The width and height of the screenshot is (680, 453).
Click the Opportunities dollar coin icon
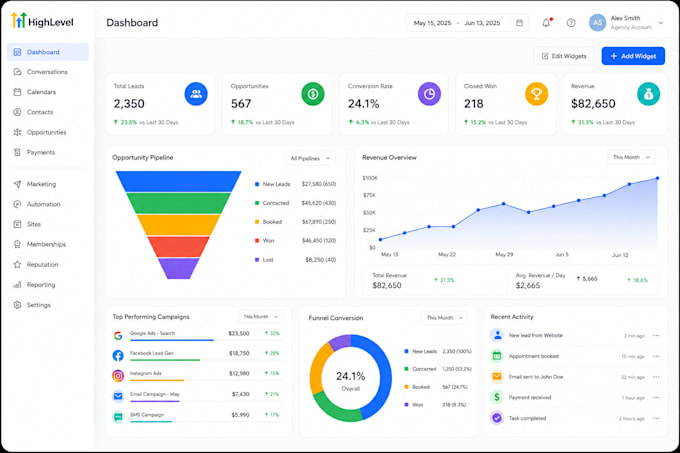(x=313, y=94)
